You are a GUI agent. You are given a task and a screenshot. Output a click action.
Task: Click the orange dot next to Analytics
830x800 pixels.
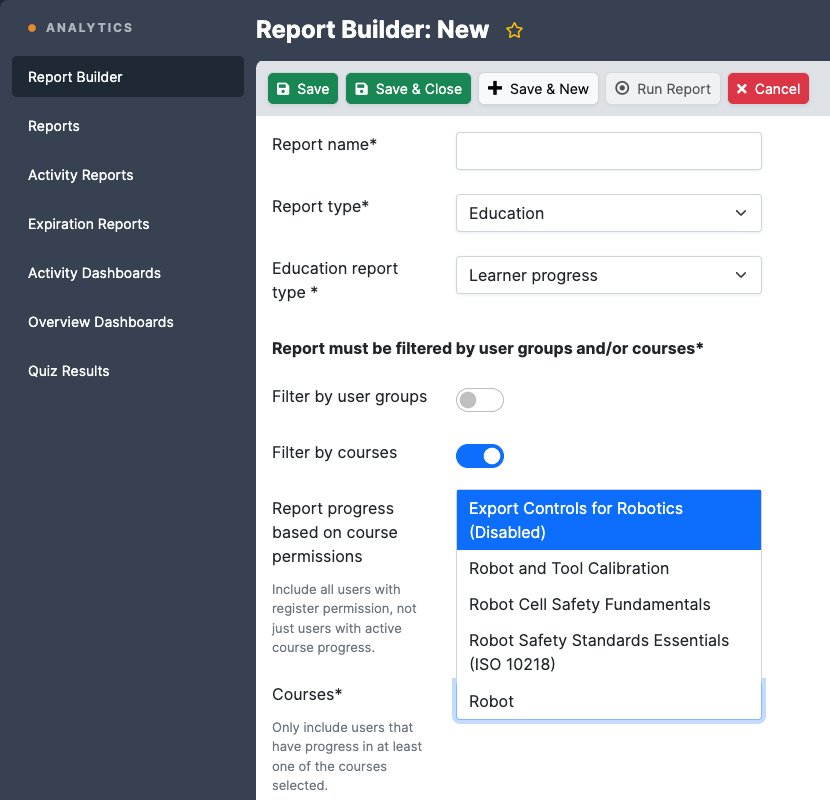[x=32, y=28]
